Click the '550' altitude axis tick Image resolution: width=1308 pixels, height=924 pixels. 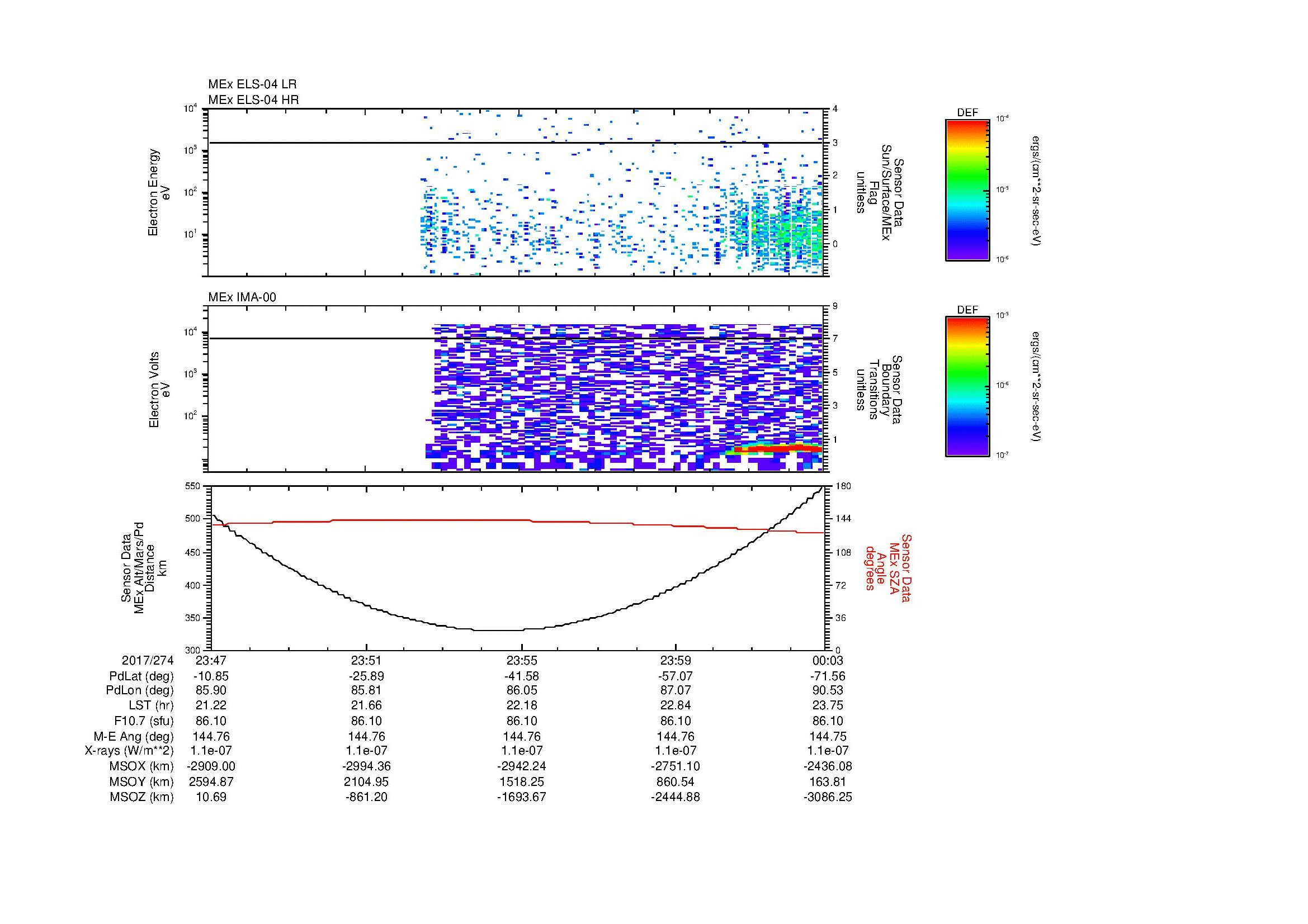193,486
